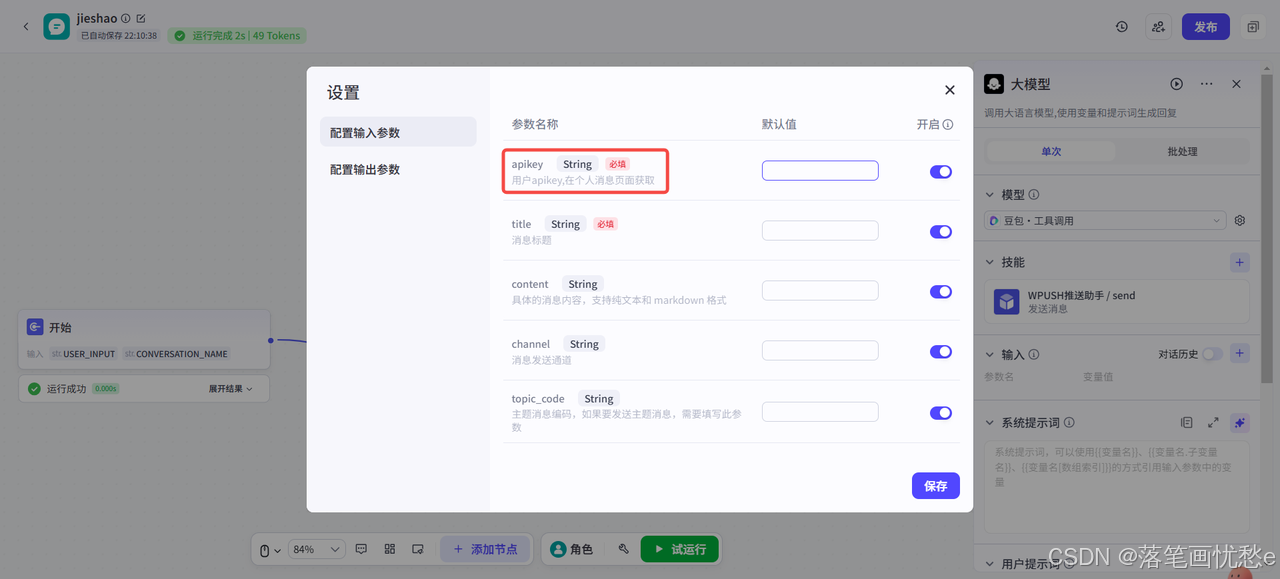Open the jieshao bot avatar icon
The image size is (1280, 579).
[57, 26]
